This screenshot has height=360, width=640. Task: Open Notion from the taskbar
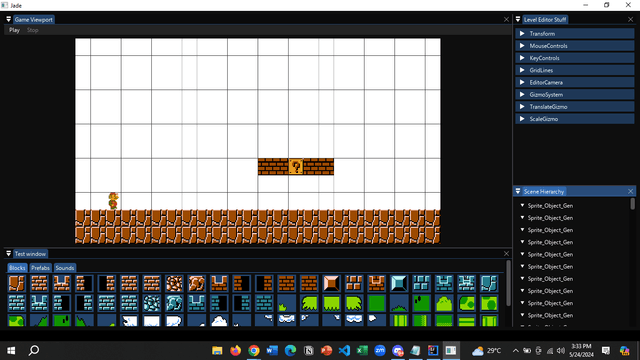[309, 351]
